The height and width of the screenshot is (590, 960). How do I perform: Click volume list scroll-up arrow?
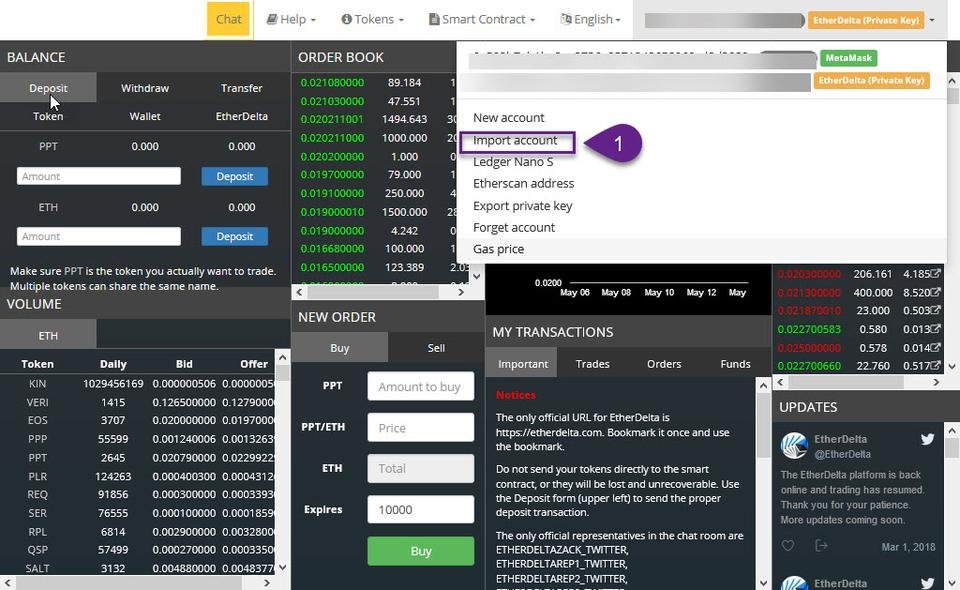(x=282, y=357)
